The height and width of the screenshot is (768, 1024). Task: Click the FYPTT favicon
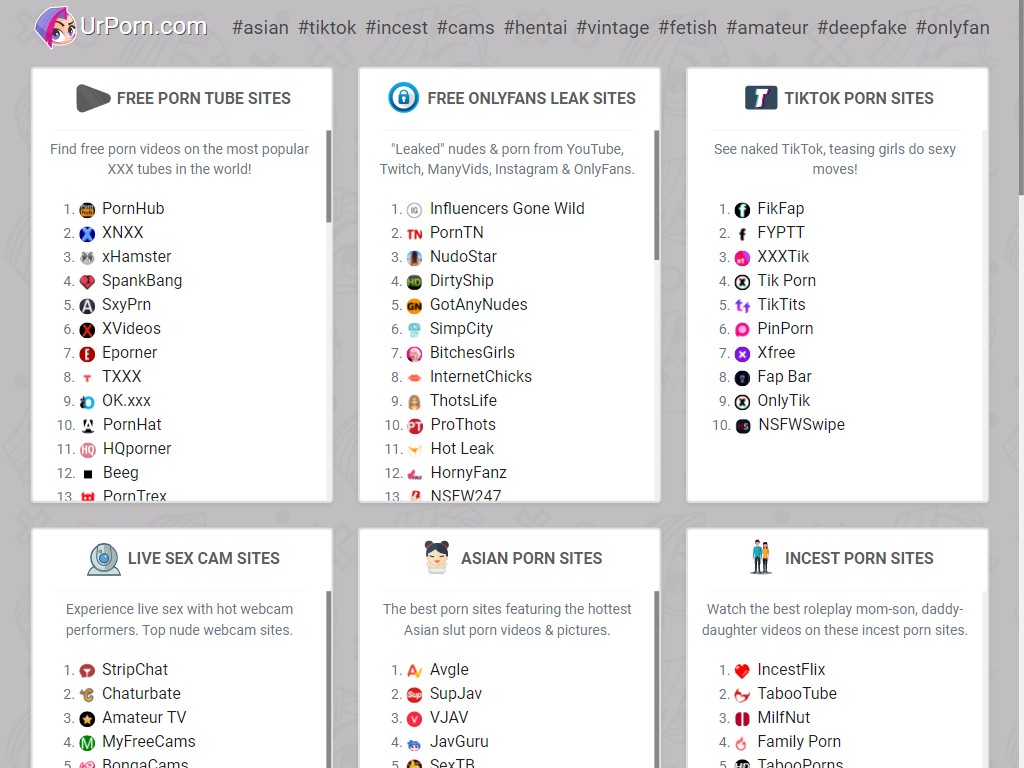pyautogui.click(x=742, y=234)
